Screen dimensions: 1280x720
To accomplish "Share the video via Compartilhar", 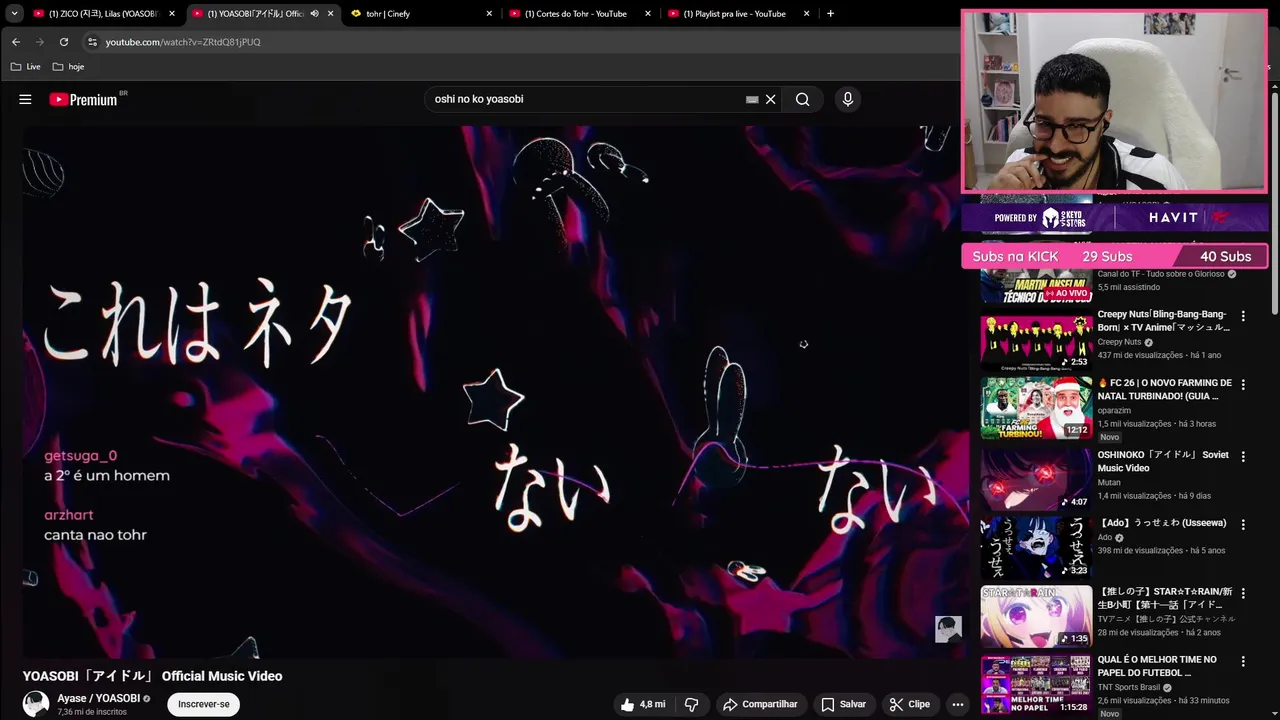I will [x=760, y=704].
